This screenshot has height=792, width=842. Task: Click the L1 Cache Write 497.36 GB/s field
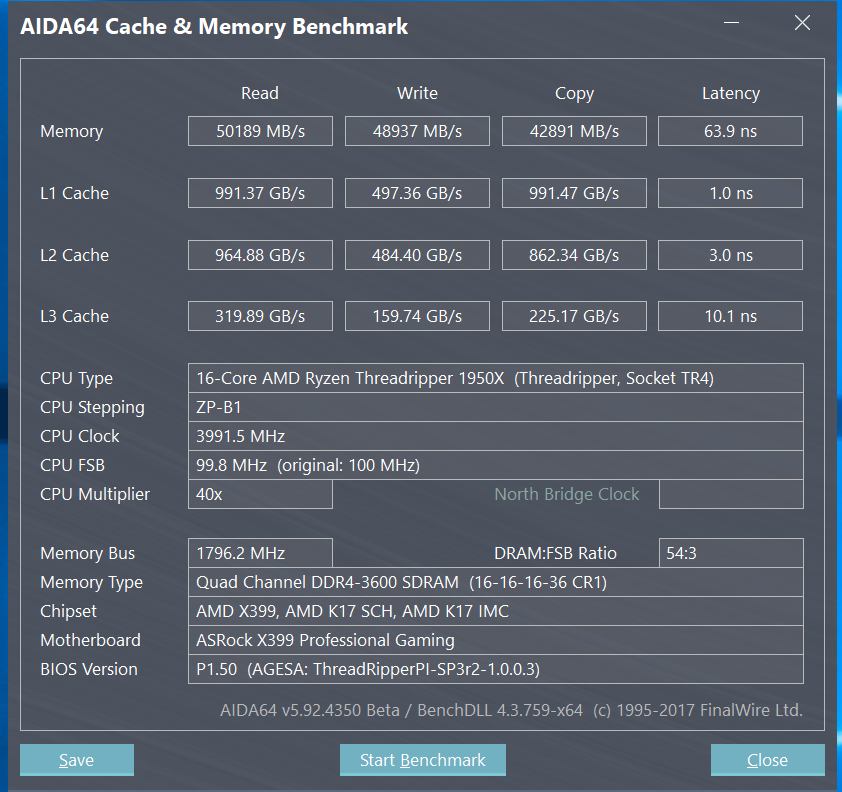(x=417, y=193)
